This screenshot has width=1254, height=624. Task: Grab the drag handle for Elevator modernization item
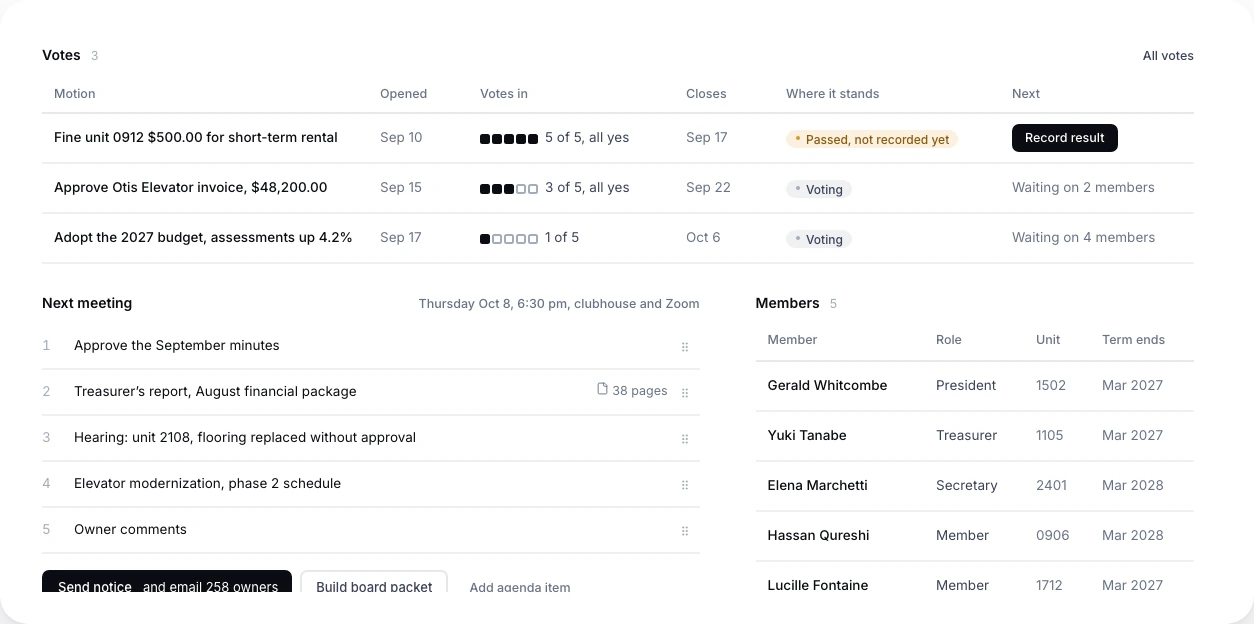coord(685,485)
